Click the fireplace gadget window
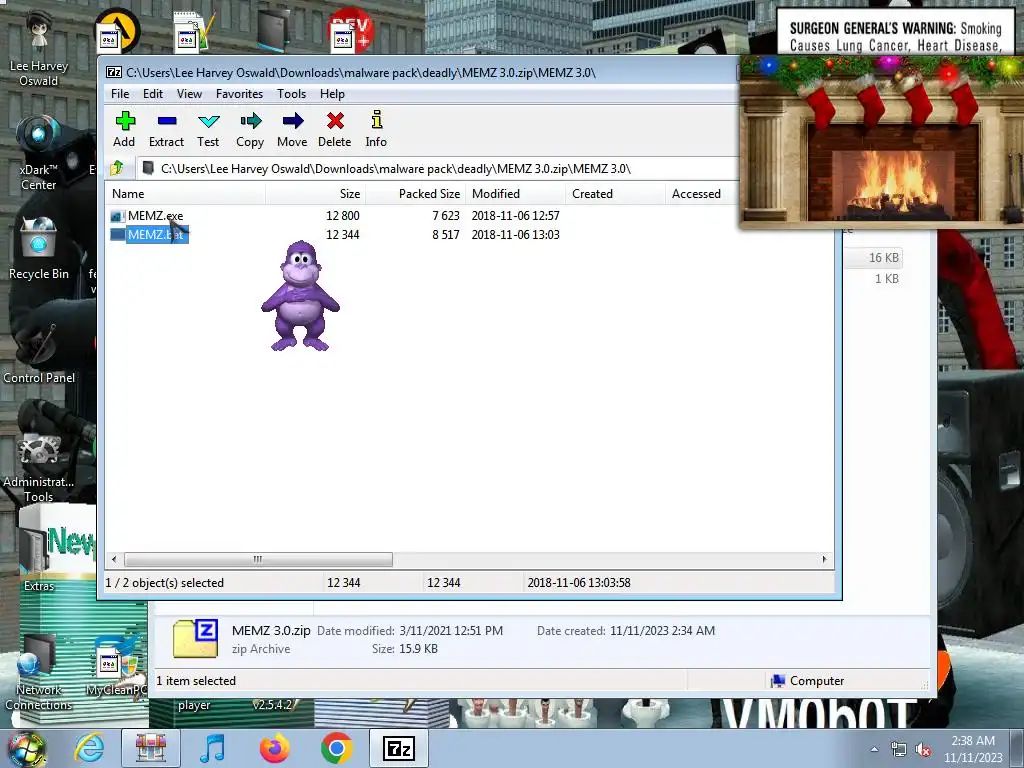The image size is (1024, 768). pyautogui.click(x=882, y=141)
